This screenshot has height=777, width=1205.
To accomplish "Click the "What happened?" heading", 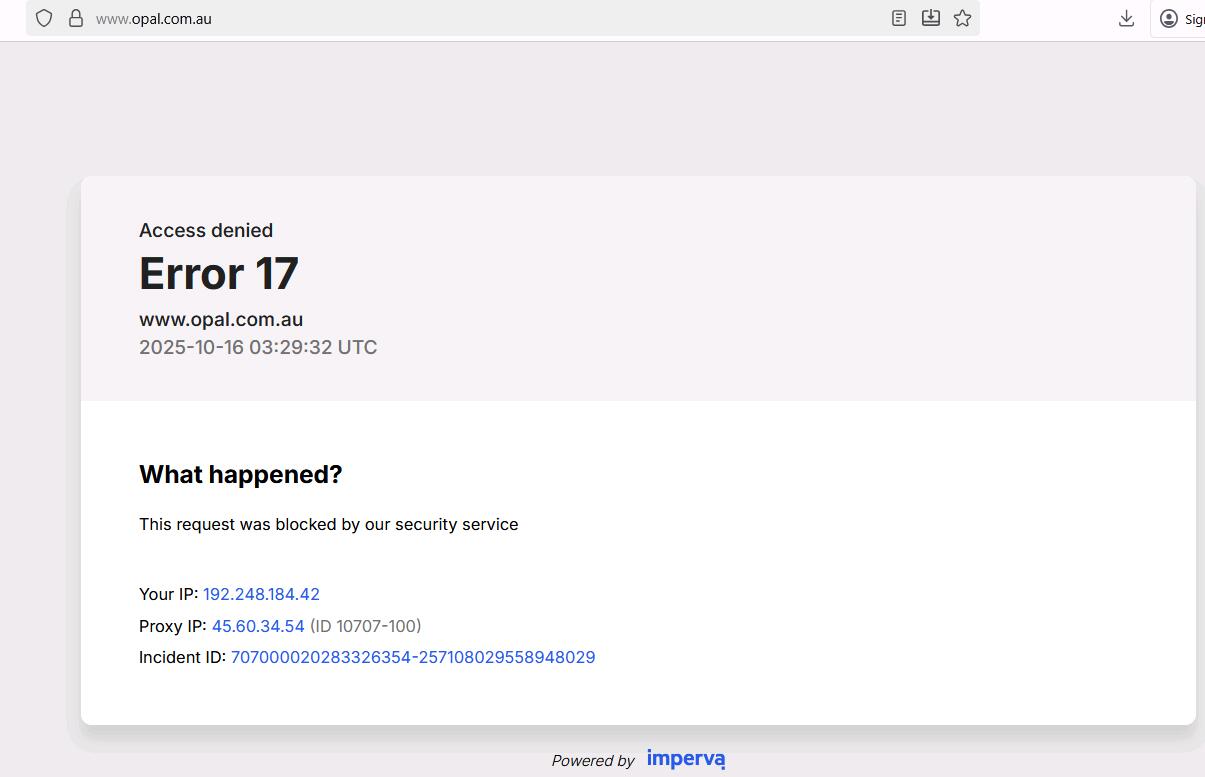I will tap(240, 474).
